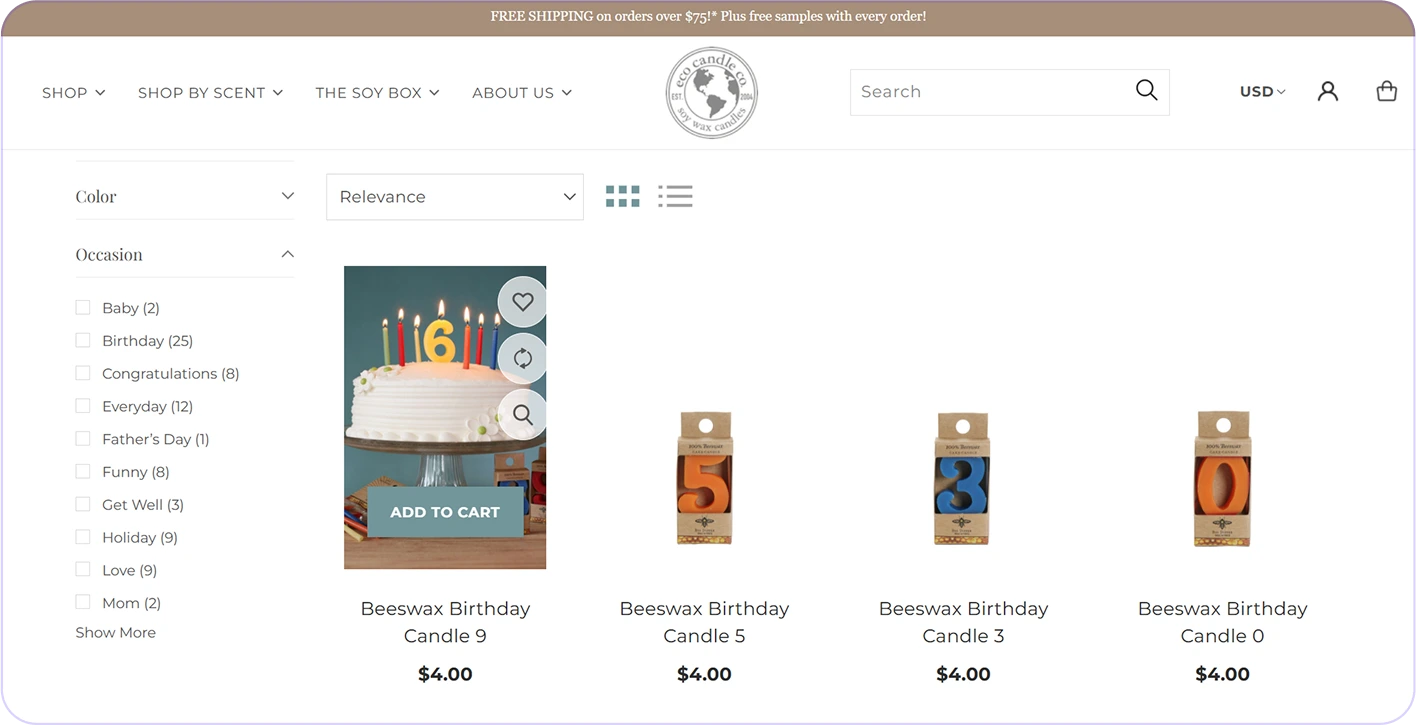Add Candle 9 to wishlist heart

[x=522, y=302]
